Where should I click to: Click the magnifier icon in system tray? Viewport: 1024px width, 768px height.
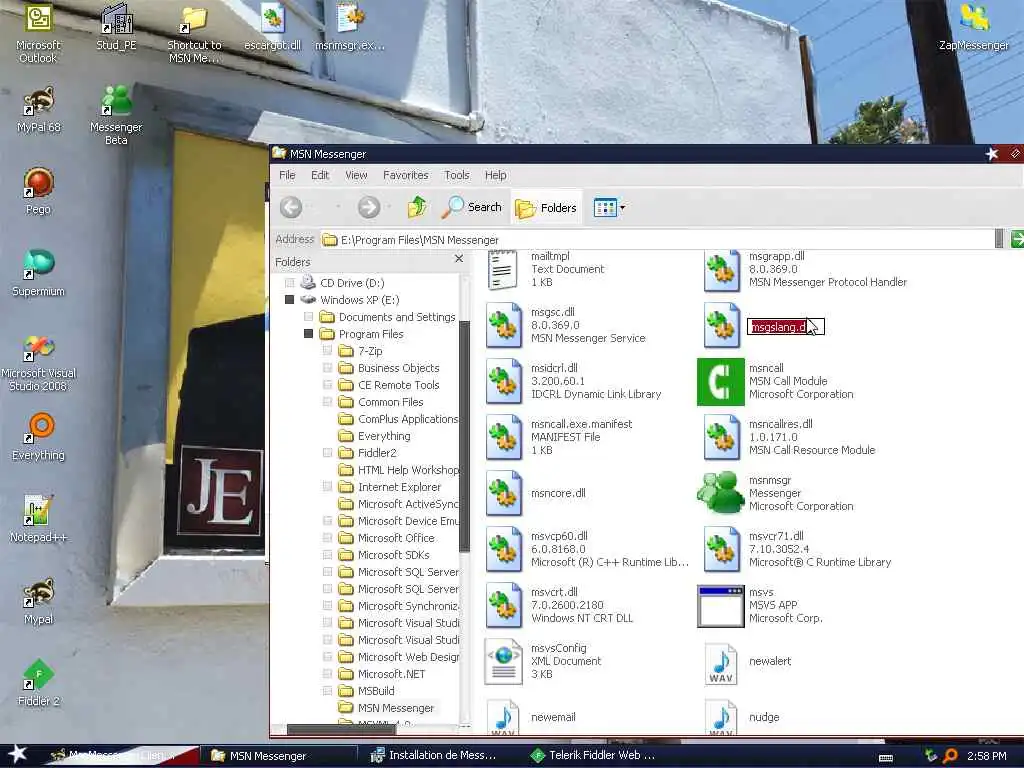point(952,756)
